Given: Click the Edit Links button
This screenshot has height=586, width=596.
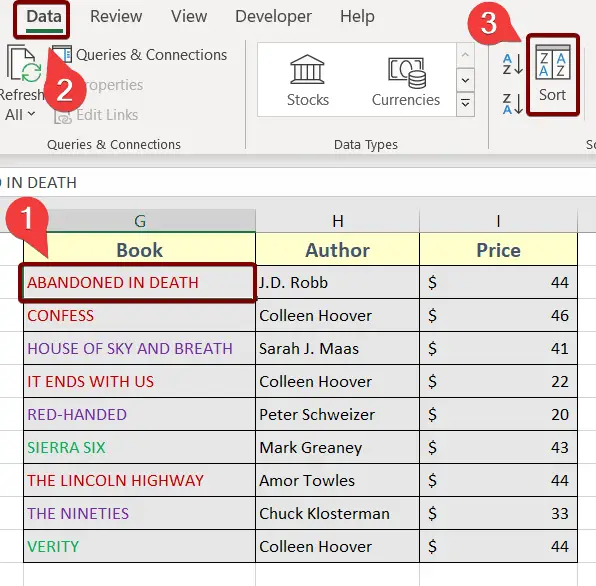Looking at the screenshot, I should (x=96, y=115).
